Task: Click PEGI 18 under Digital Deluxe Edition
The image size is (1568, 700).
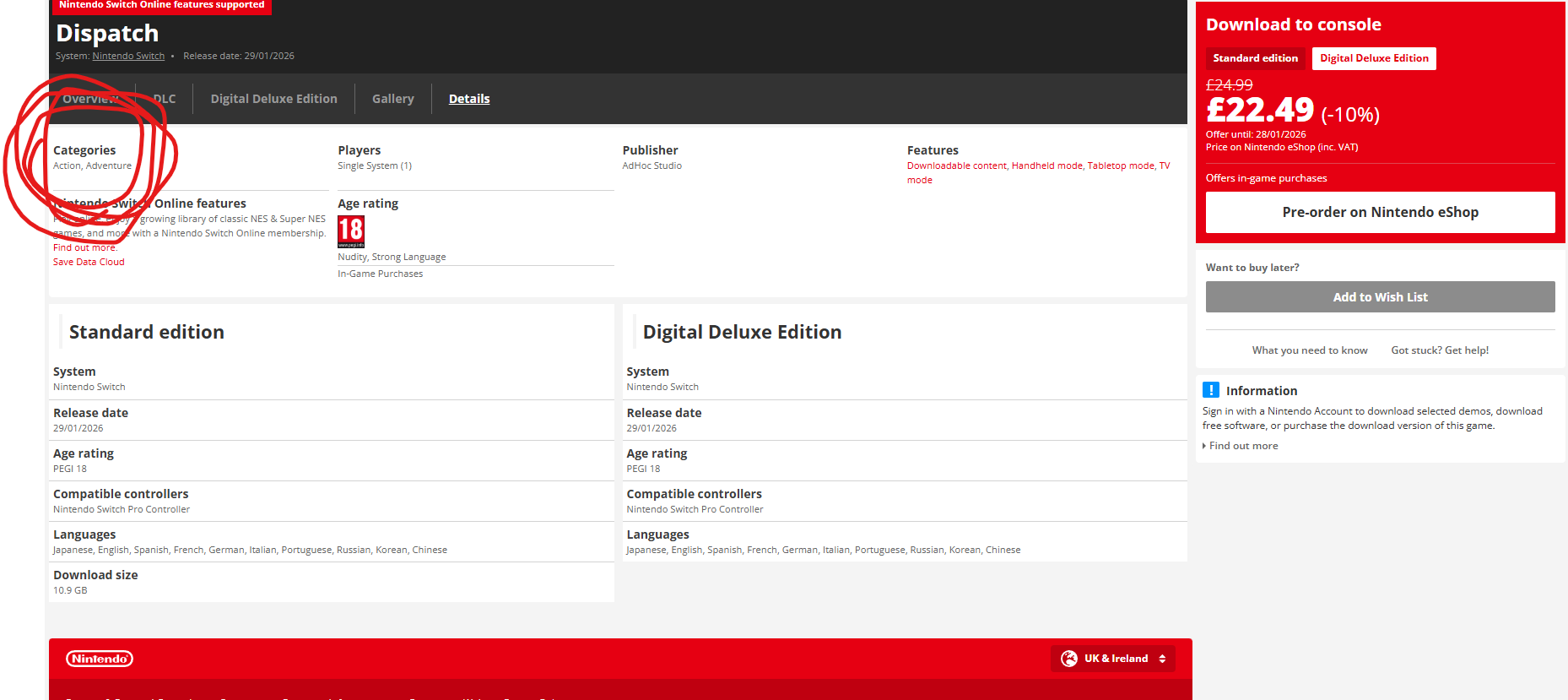Action: 643,469
